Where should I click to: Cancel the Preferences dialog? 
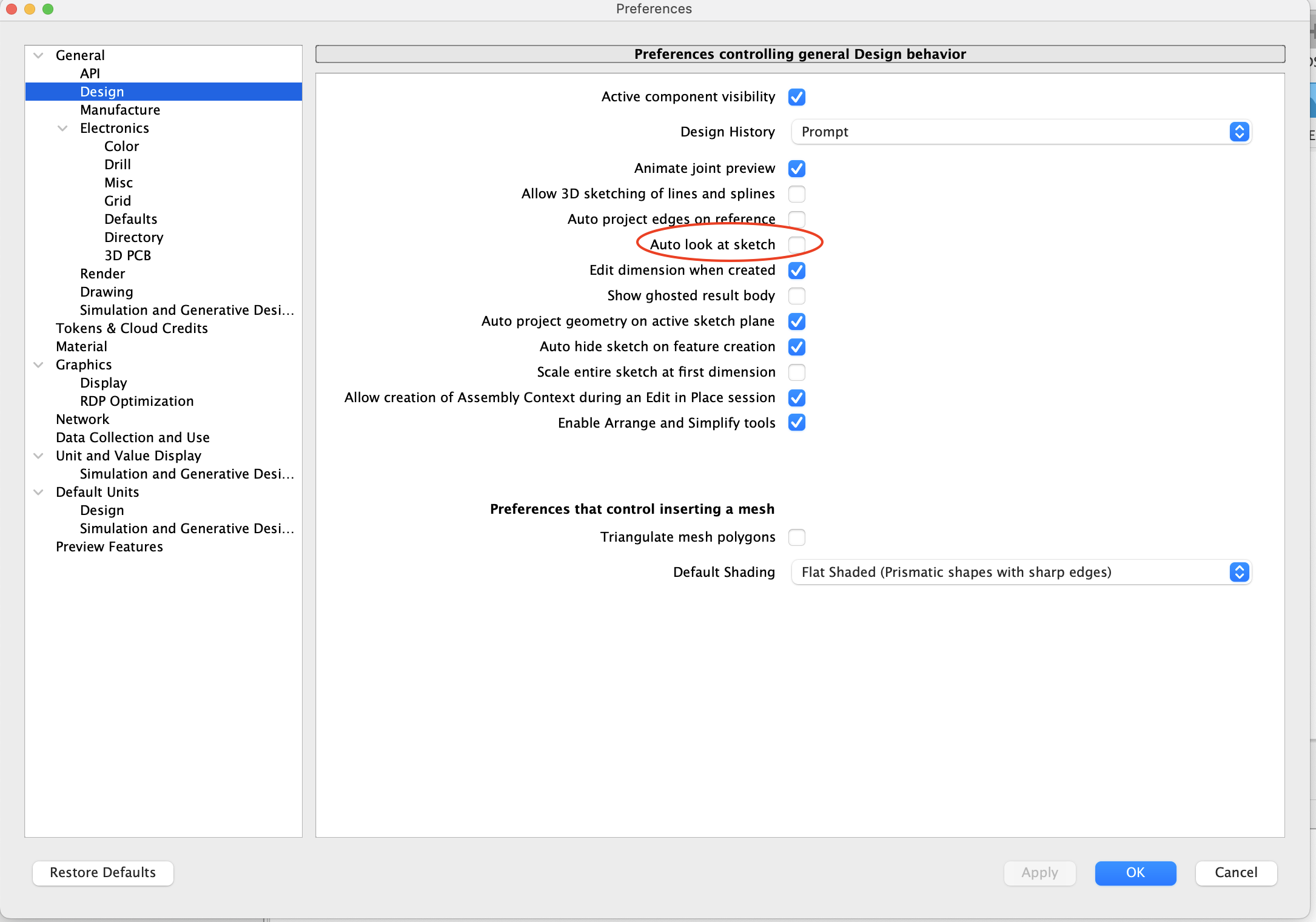tap(1236, 873)
